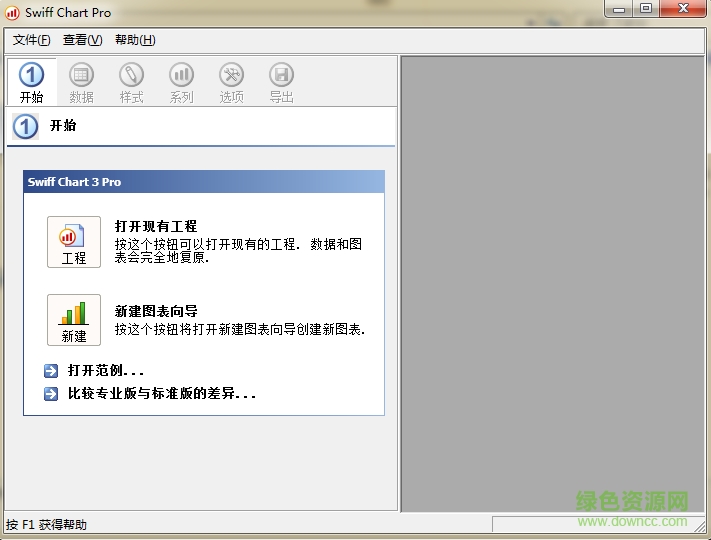Close the Swiff Chart Pro window
Image resolution: width=711 pixels, height=540 pixels.
tap(683, 9)
